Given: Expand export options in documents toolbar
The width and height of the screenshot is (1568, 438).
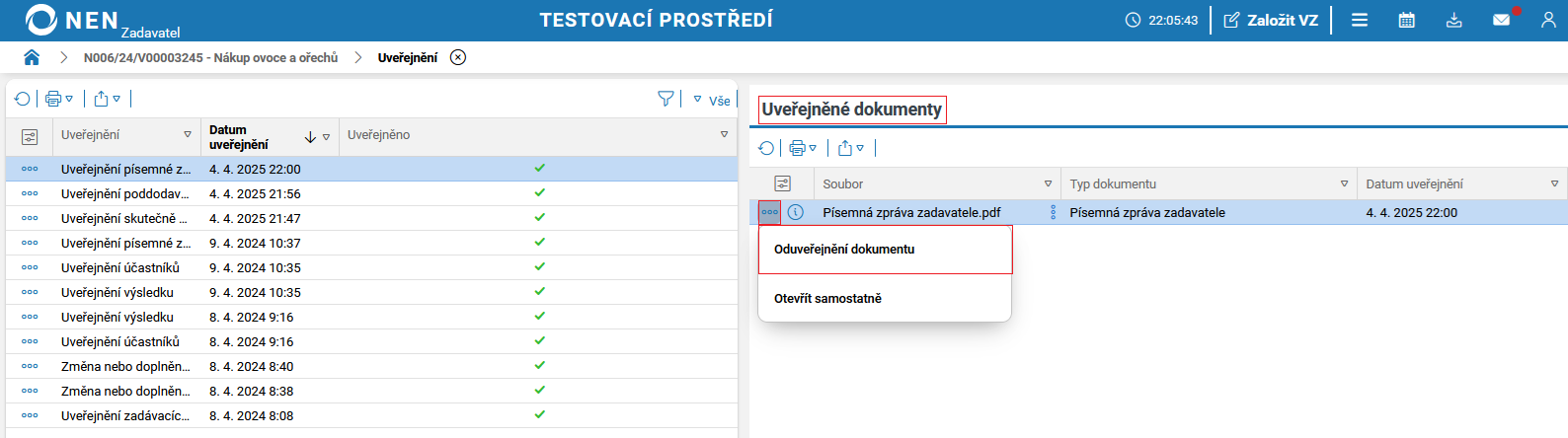Looking at the screenshot, I should pyautogui.click(x=851, y=148).
